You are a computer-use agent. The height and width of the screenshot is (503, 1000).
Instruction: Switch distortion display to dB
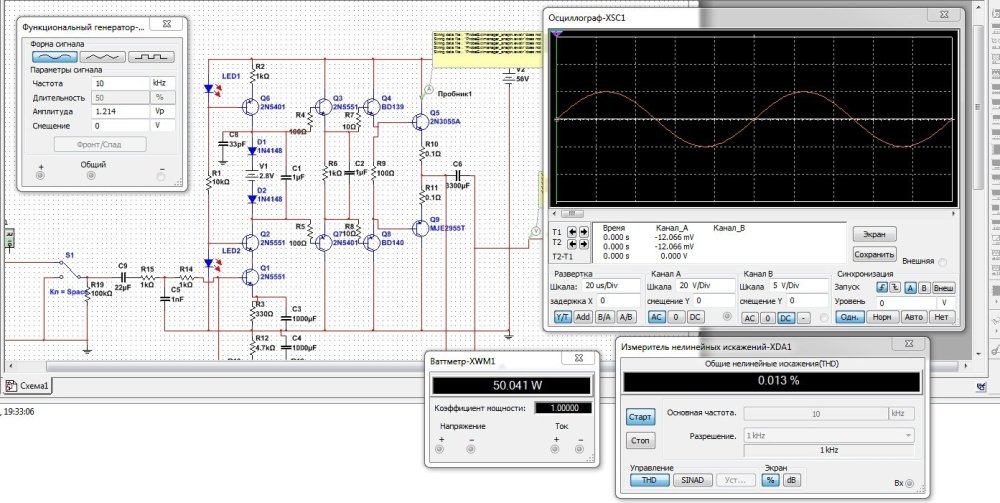tap(790, 480)
